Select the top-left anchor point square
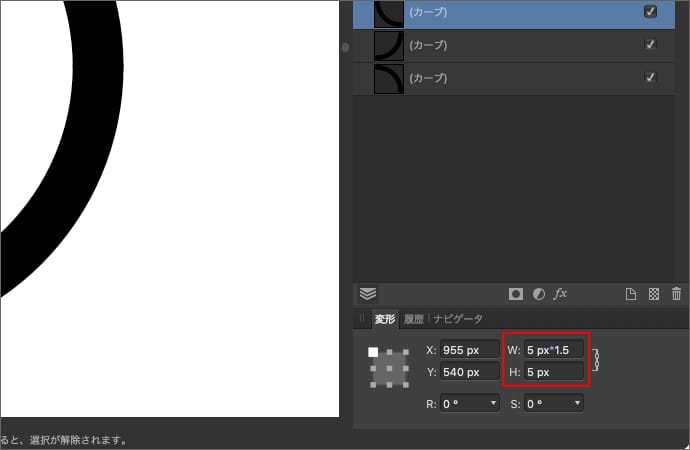This screenshot has width=690, height=450. (373, 352)
